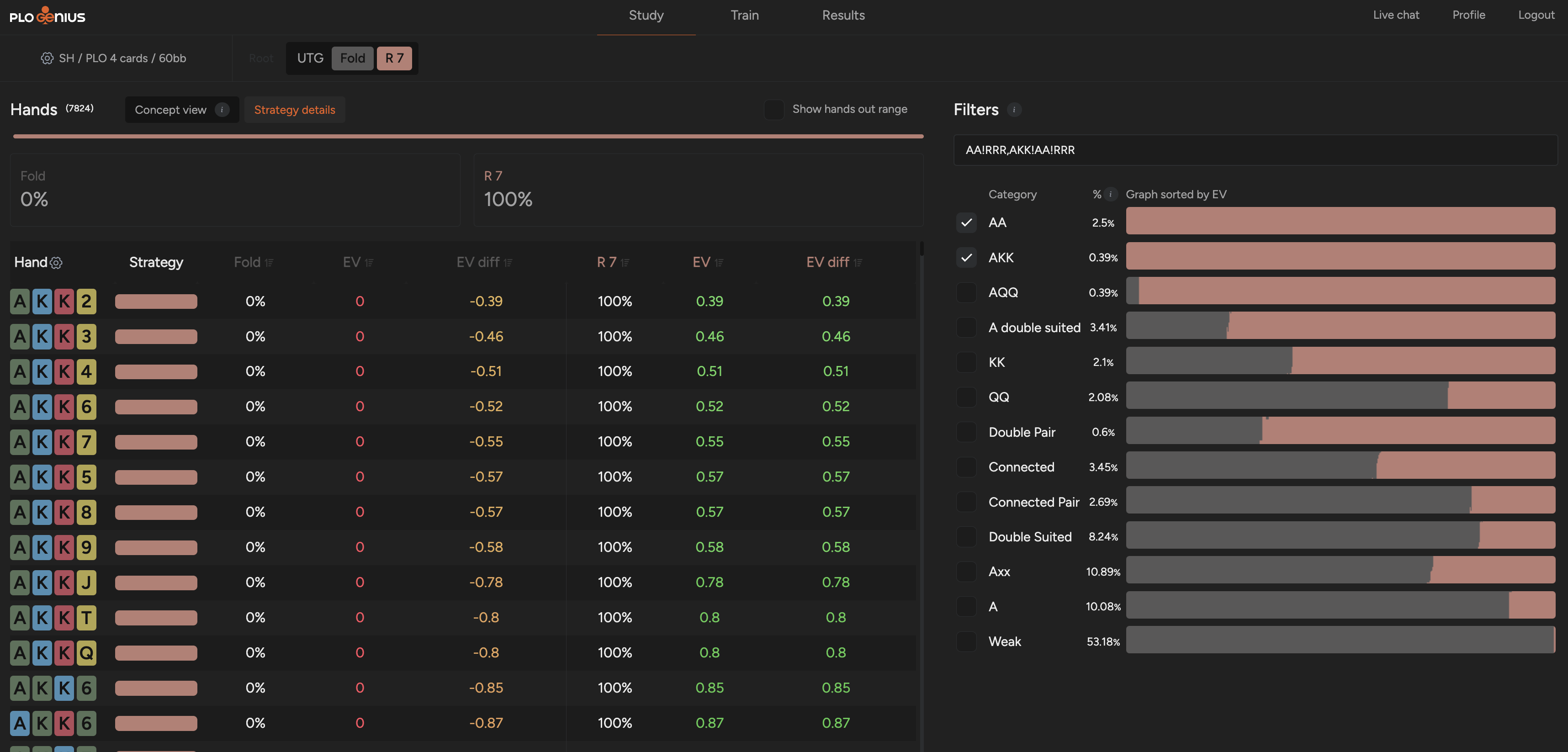Screen dimensions: 1568x752
Task: Open the Filters info icon
Action: click(1014, 110)
